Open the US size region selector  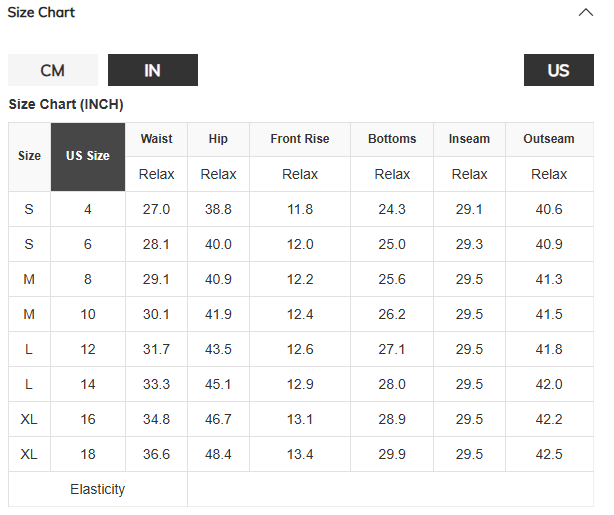[559, 70]
